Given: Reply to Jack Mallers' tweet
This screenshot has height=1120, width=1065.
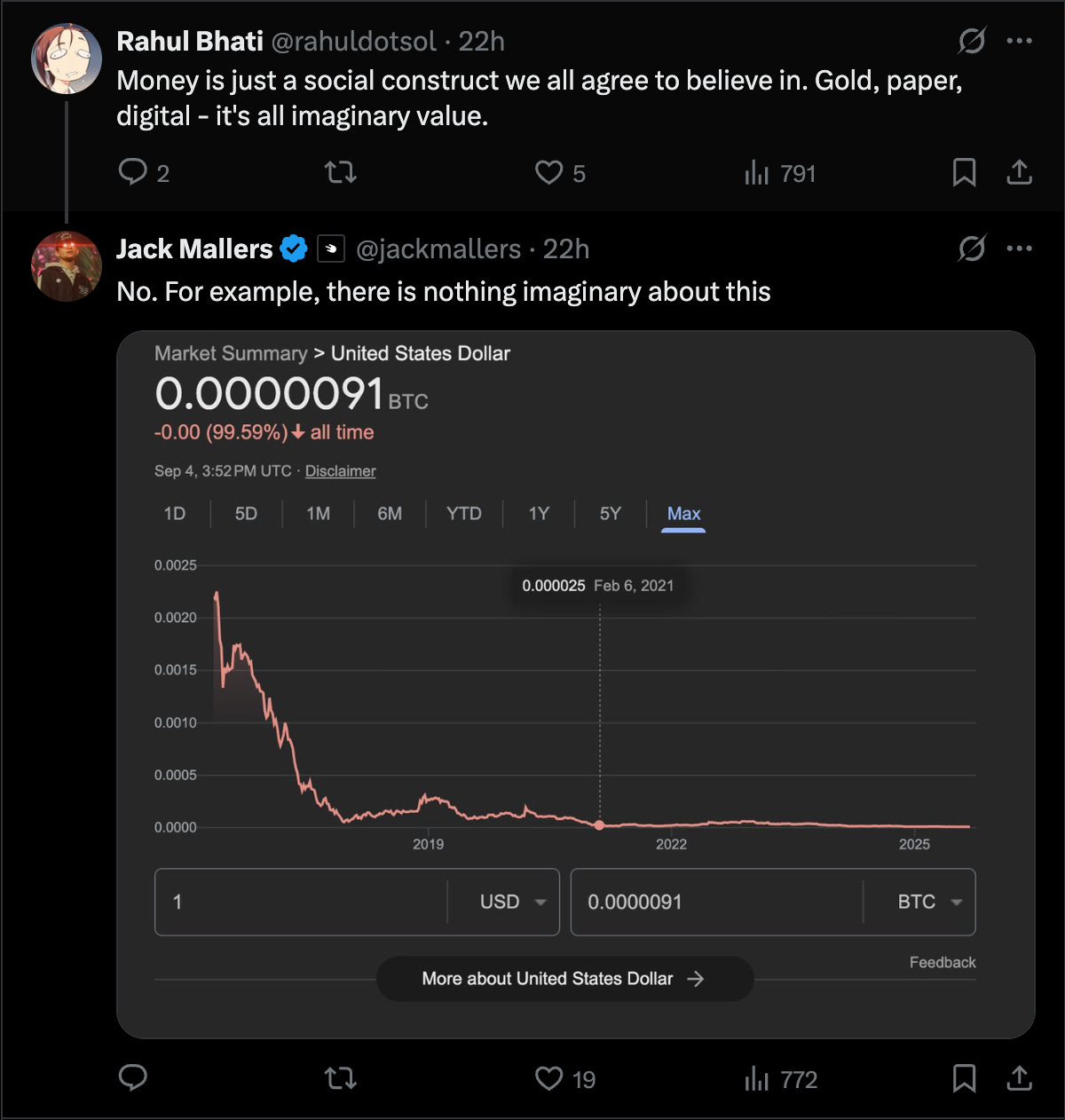Looking at the screenshot, I should click(133, 1077).
